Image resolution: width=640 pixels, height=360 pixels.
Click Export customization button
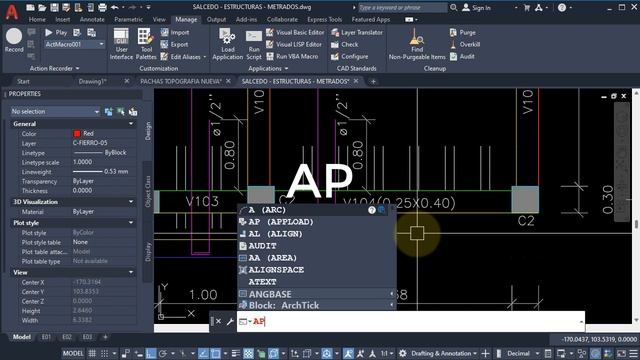coord(175,44)
